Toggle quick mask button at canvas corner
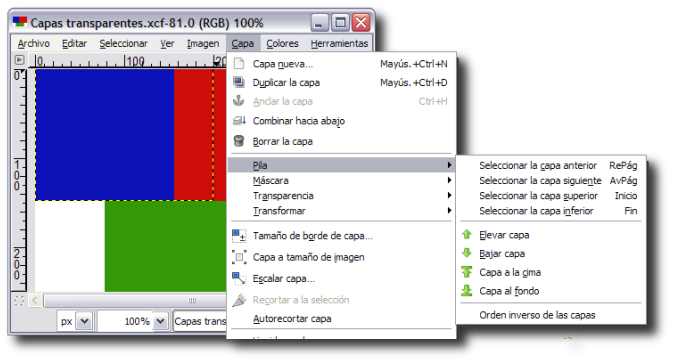673x362 pixels. (x=19, y=301)
